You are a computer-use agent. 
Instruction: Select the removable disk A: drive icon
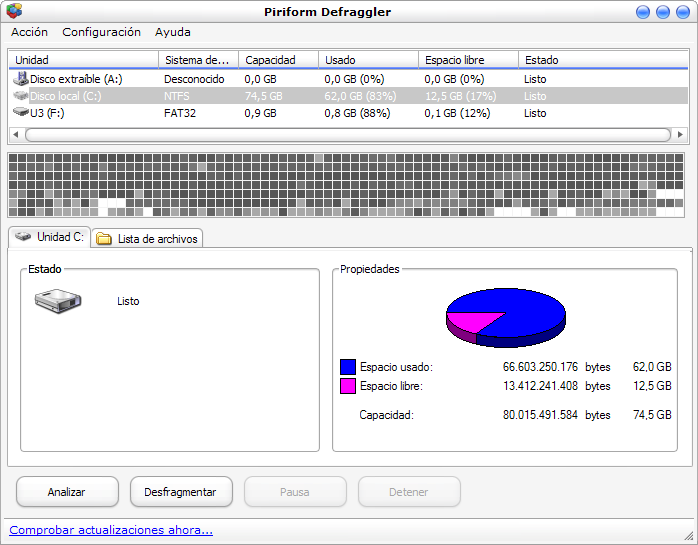21,78
